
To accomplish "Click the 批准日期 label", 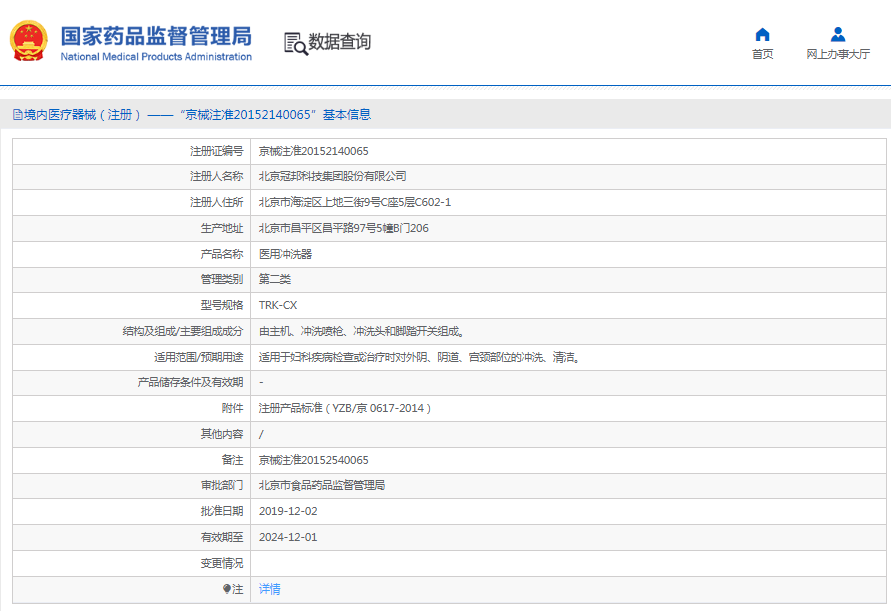I will 222,511.
